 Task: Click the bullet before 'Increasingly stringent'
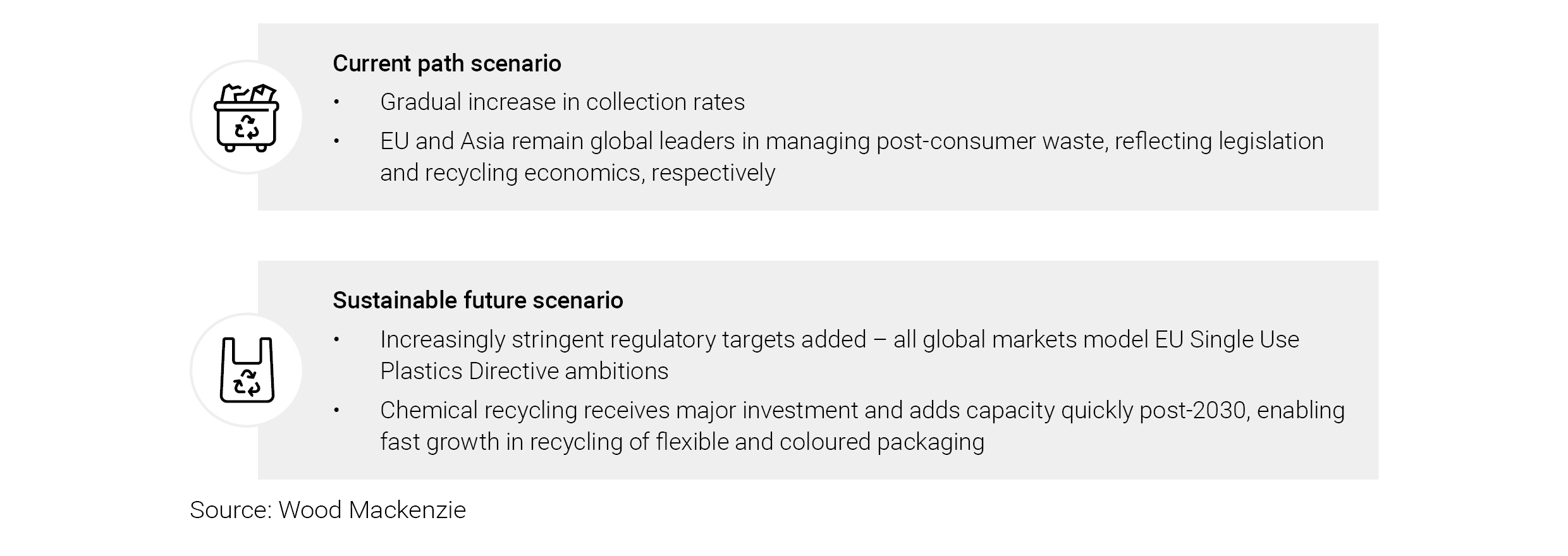click(337, 340)
